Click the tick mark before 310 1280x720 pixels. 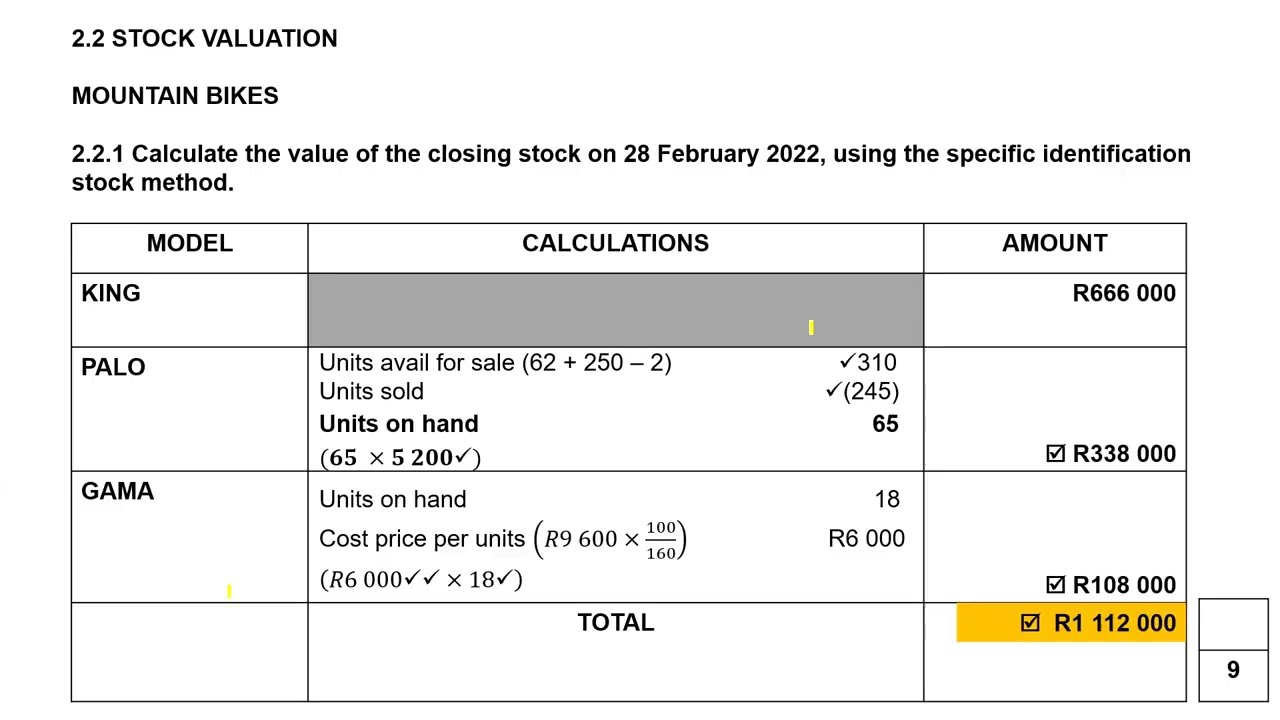(847, 362)
